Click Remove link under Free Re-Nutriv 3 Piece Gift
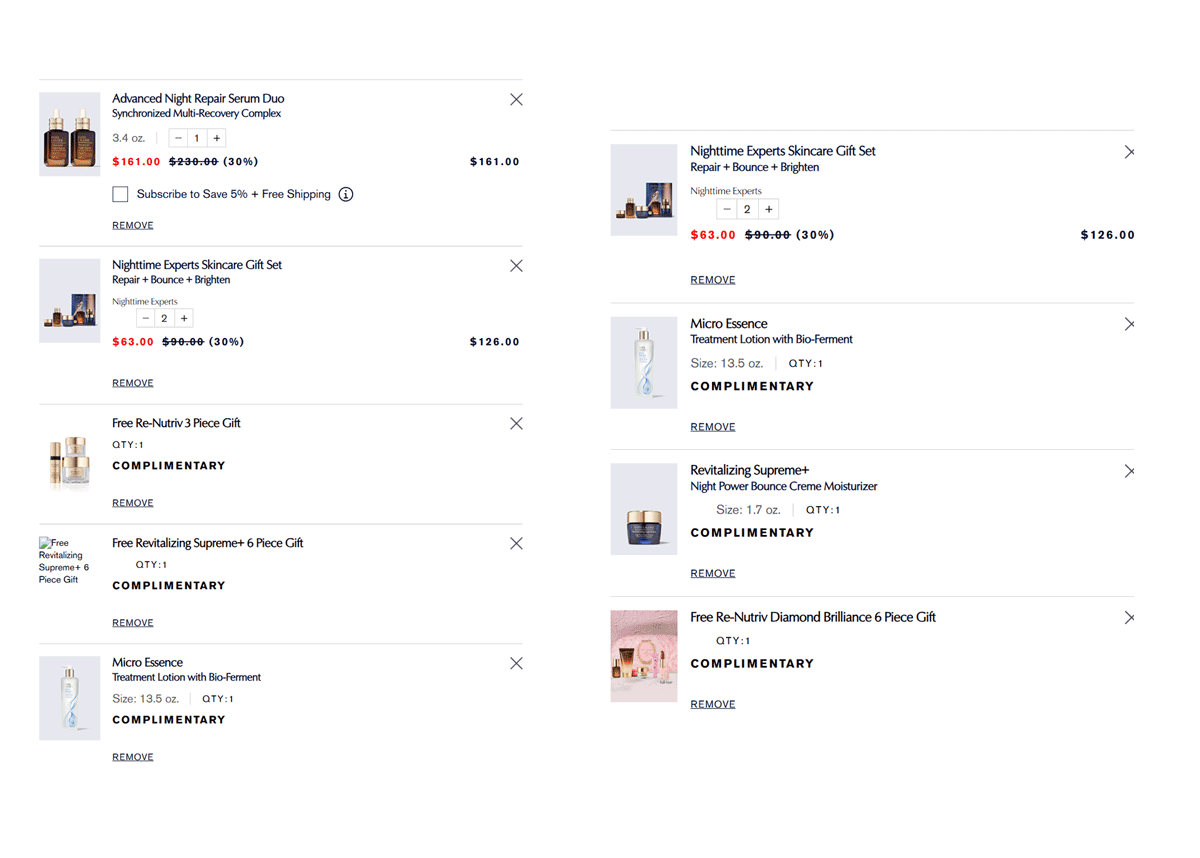Image resolution: width=1200 pixels, height=858 pixels. (x=133, y=503)
